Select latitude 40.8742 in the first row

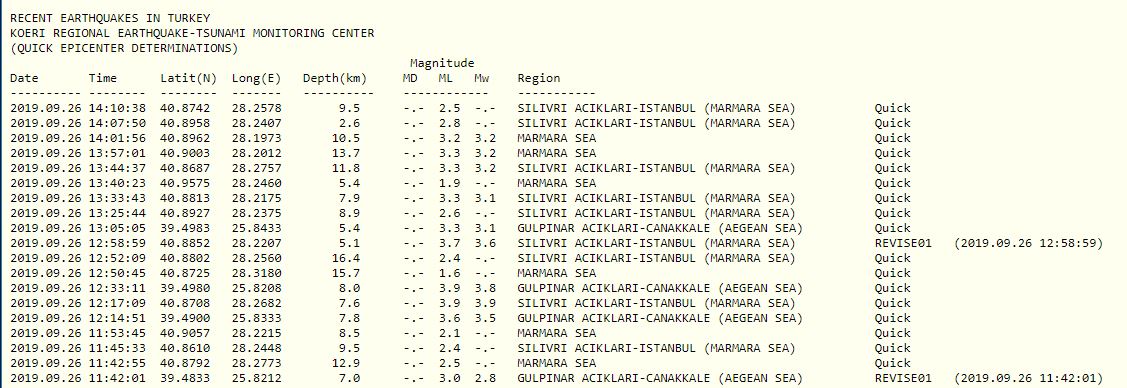tap(185, 108)
